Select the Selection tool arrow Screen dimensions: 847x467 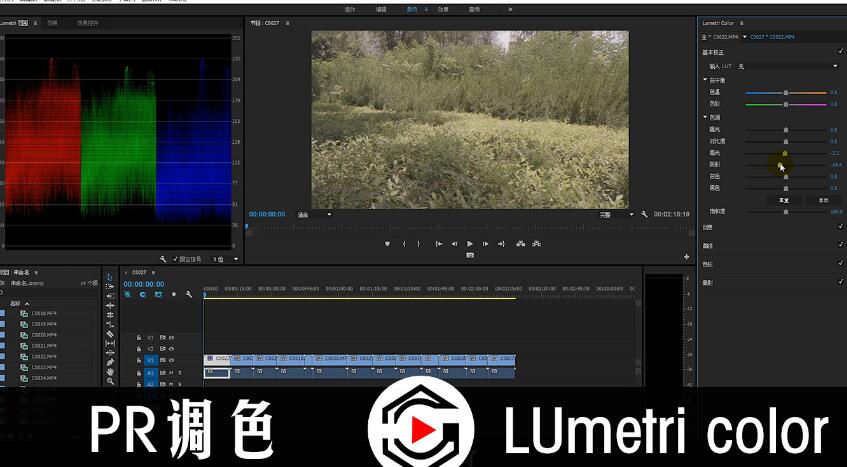110,277
